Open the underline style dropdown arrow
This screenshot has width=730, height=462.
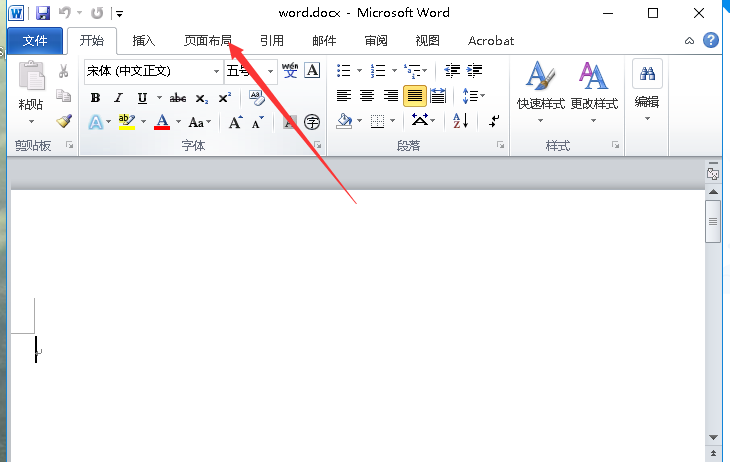click(159, 98)
